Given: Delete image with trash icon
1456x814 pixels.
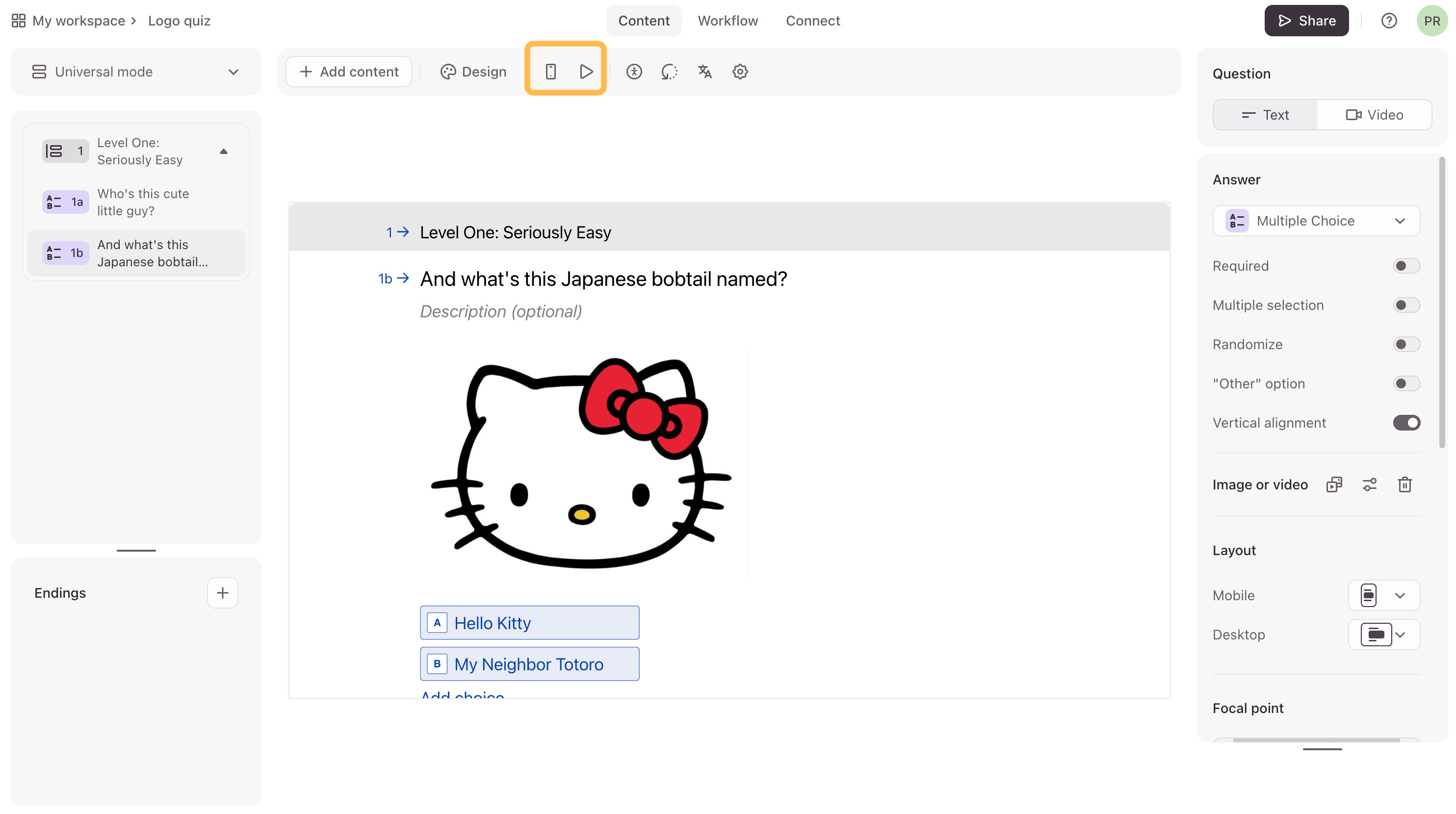Looking at the screenshot, I should tap(1404, 484).
